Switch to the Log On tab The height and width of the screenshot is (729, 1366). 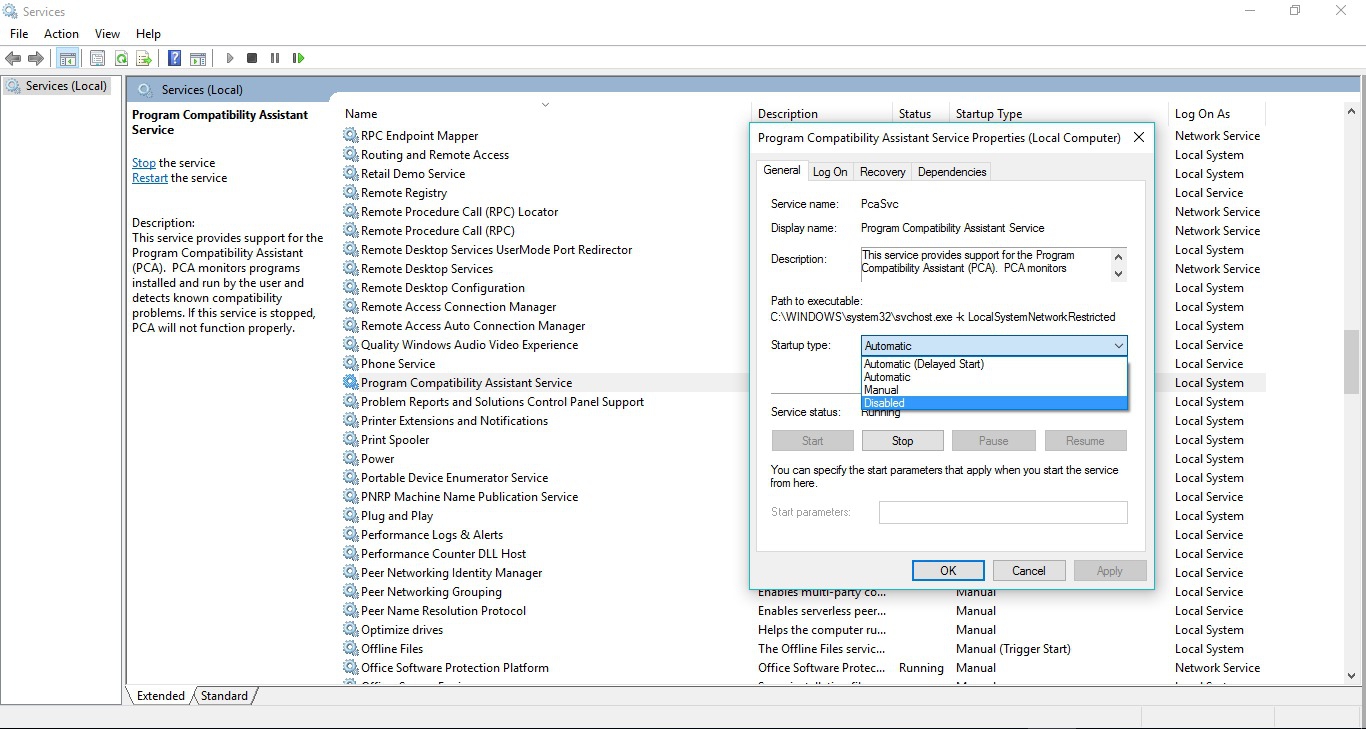click(x=830, y=172)
